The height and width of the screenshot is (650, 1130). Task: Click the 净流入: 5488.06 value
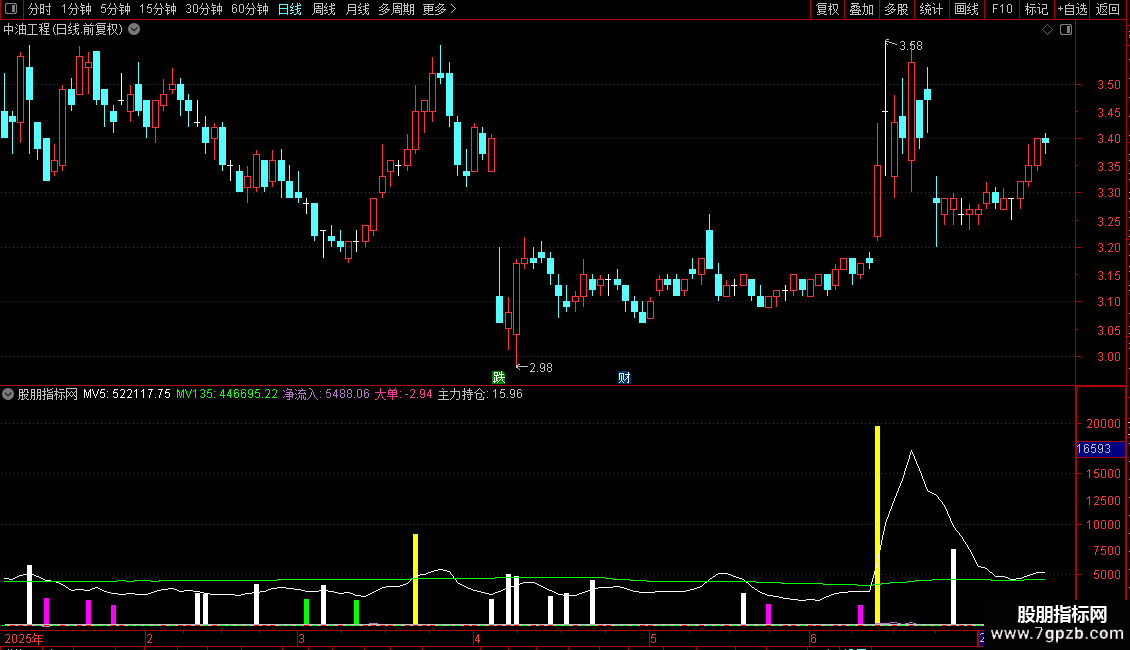326,394
